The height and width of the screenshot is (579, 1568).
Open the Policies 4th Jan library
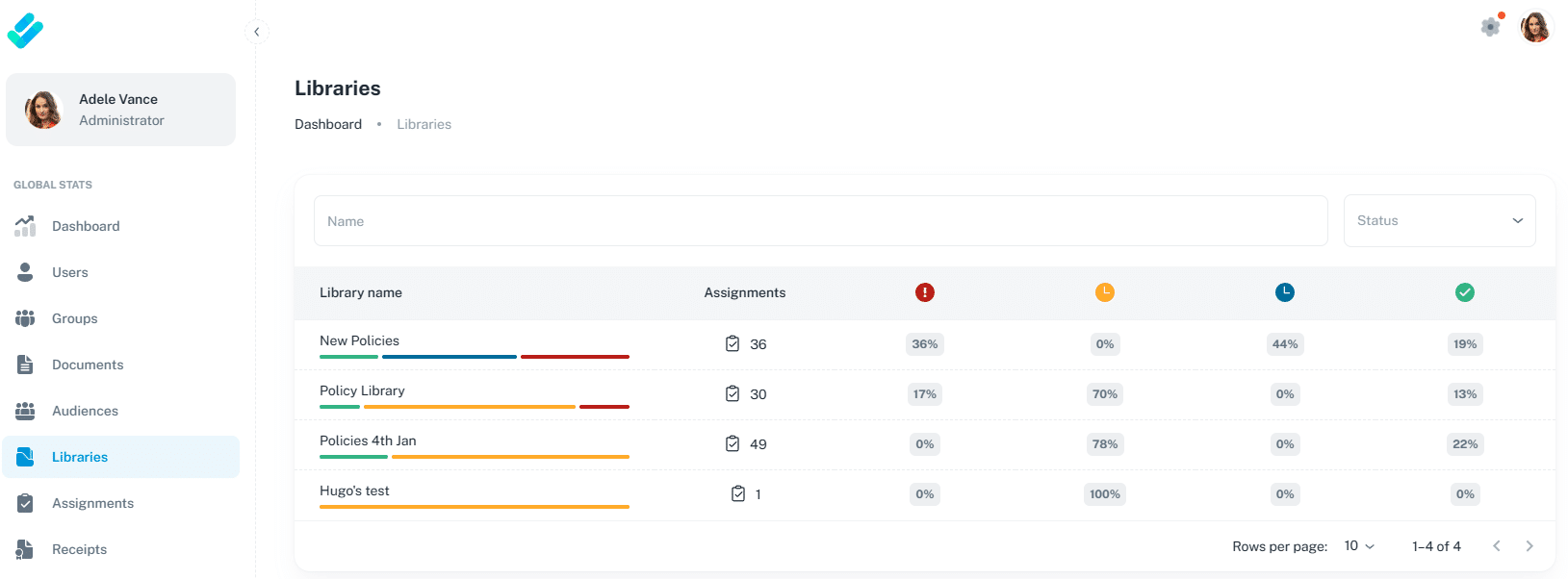point(368,441)
